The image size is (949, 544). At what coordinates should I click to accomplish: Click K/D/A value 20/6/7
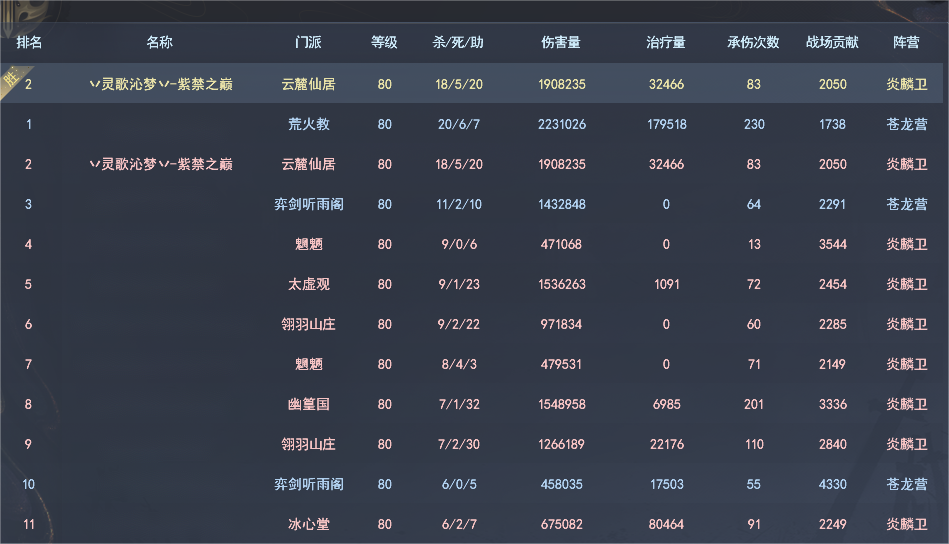point(459,124)
